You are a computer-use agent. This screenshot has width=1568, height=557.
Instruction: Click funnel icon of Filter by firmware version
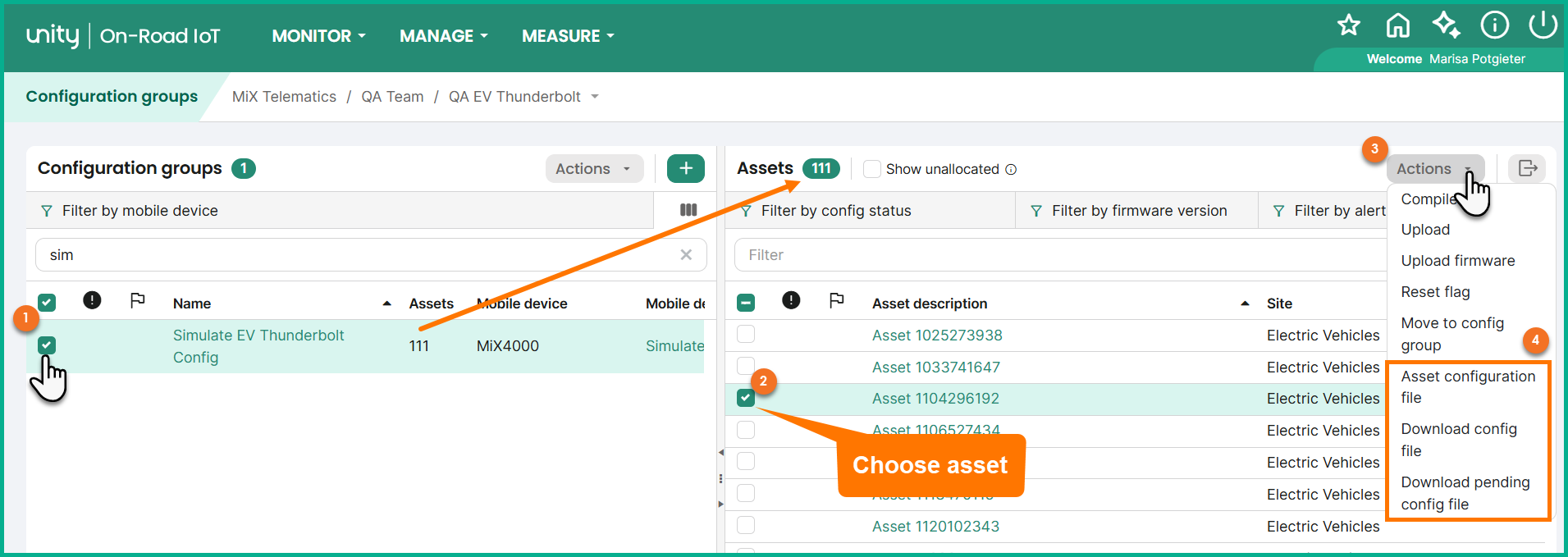click(x=1036, y=211)
